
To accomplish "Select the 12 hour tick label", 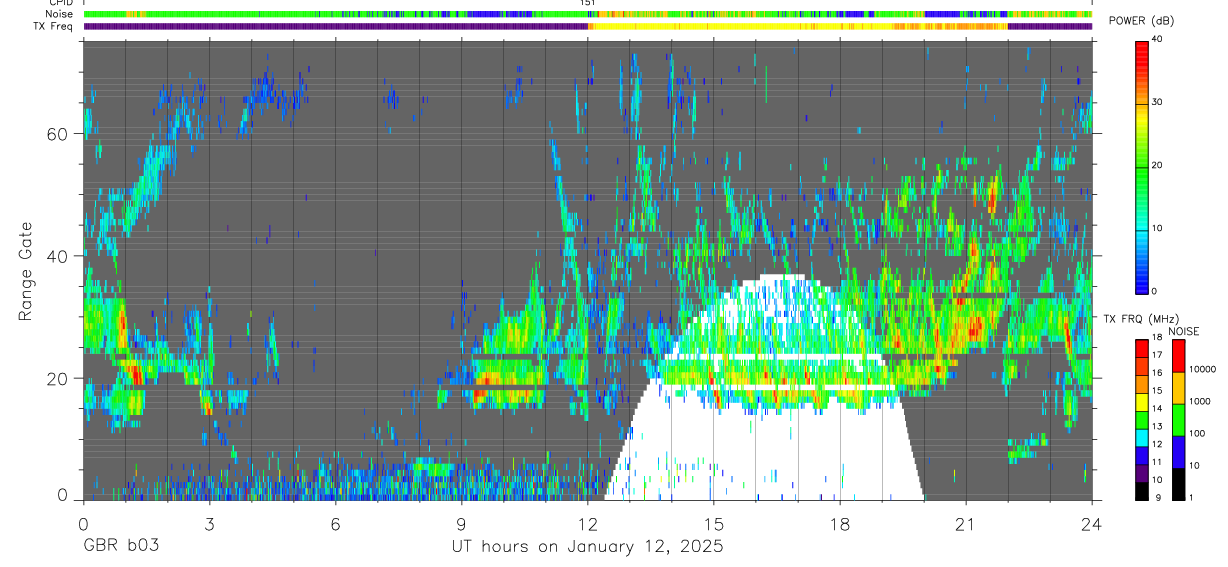I will (588, 524).
